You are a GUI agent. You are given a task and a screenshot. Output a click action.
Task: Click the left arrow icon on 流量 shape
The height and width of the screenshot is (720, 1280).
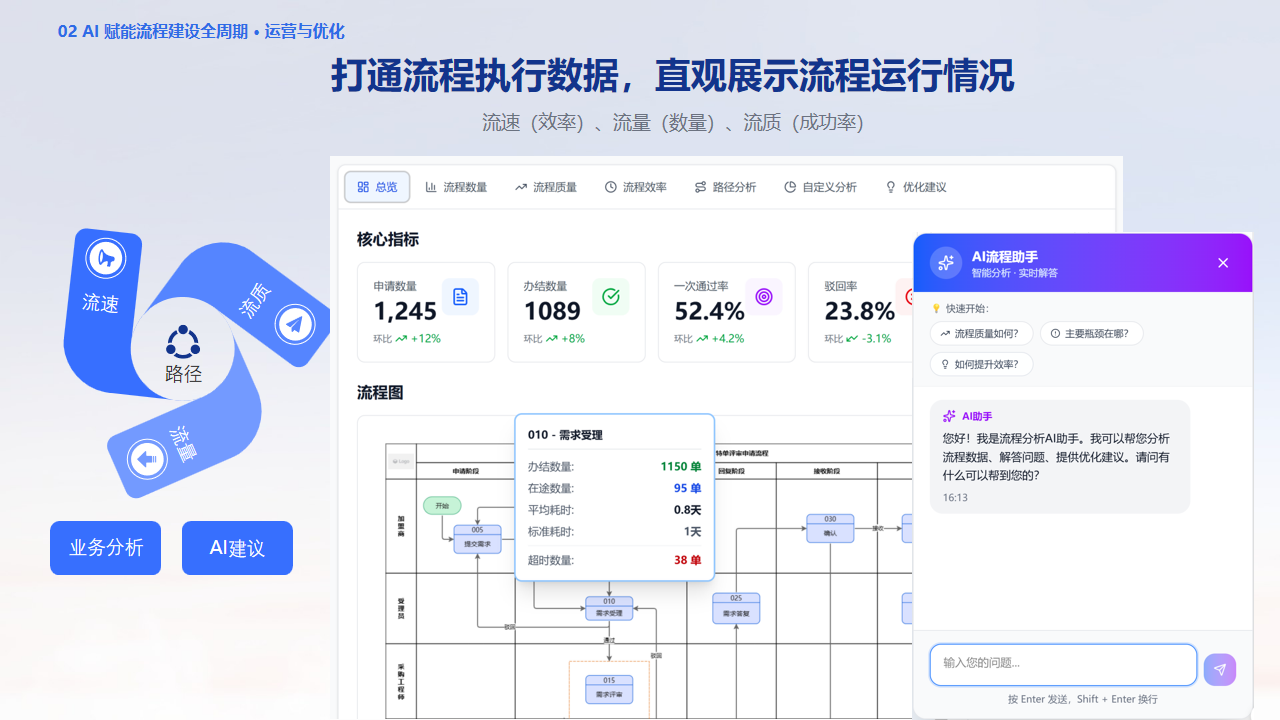coord(147,460)
